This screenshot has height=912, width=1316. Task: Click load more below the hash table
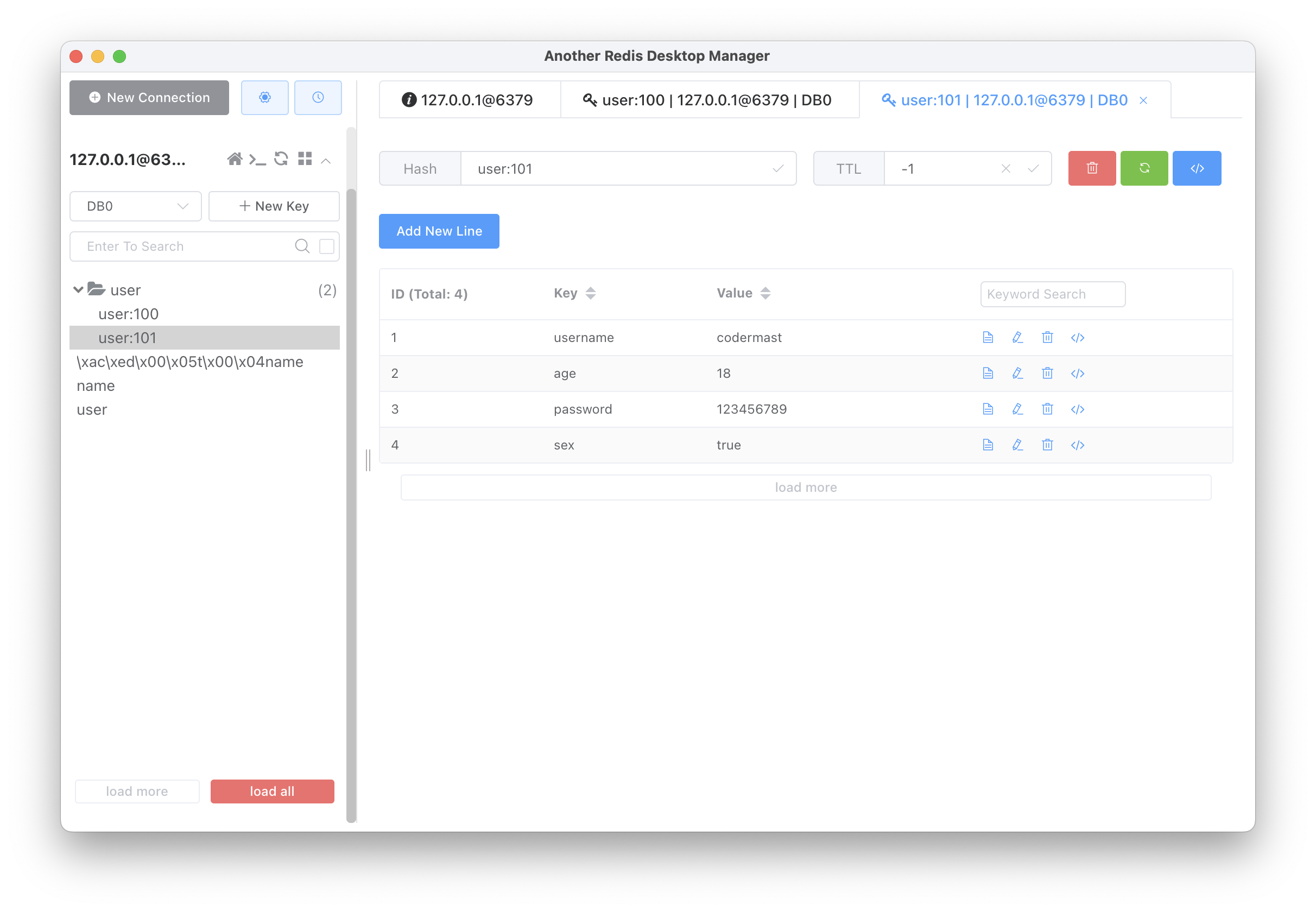[806, 487]
